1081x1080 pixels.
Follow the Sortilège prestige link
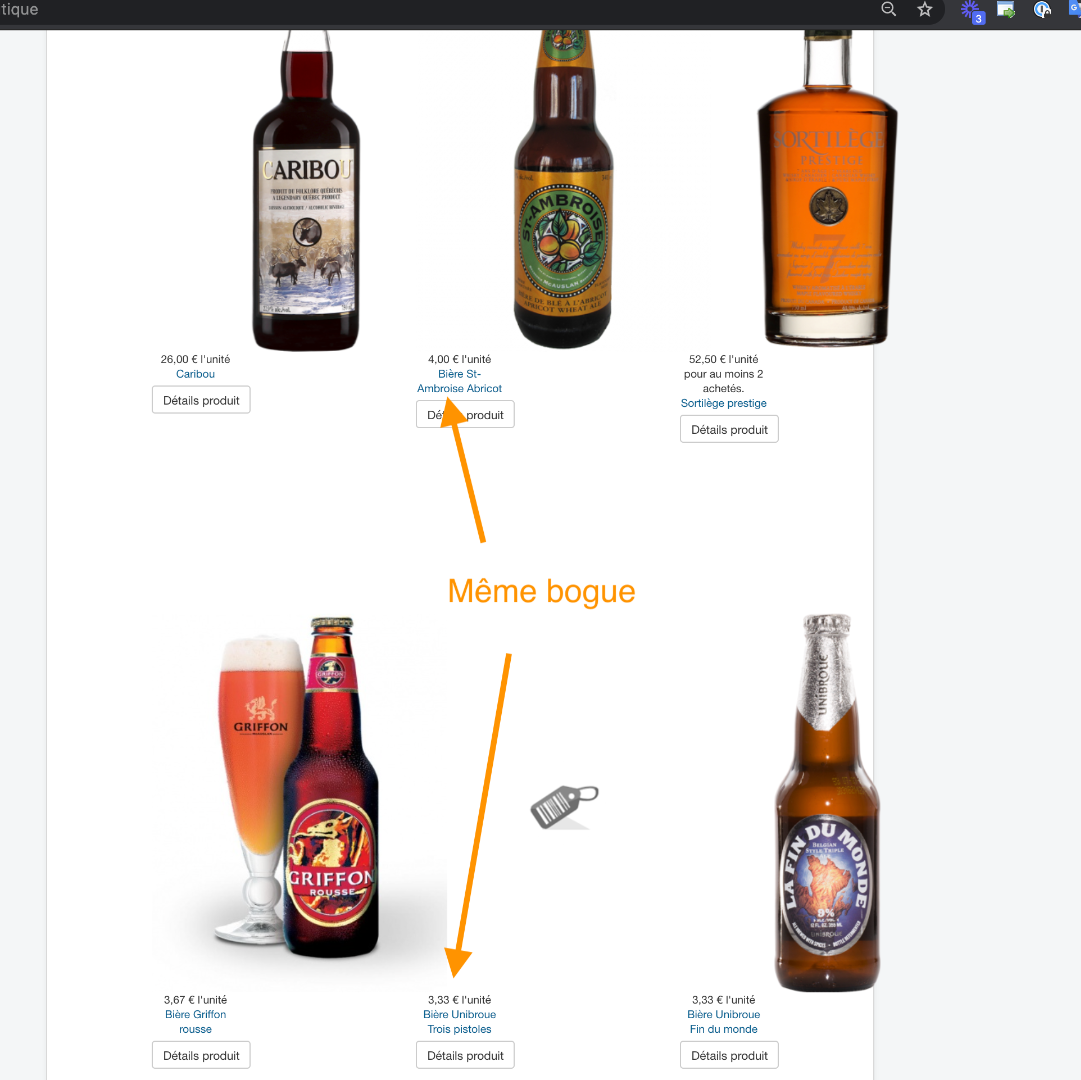pos(723,403)
